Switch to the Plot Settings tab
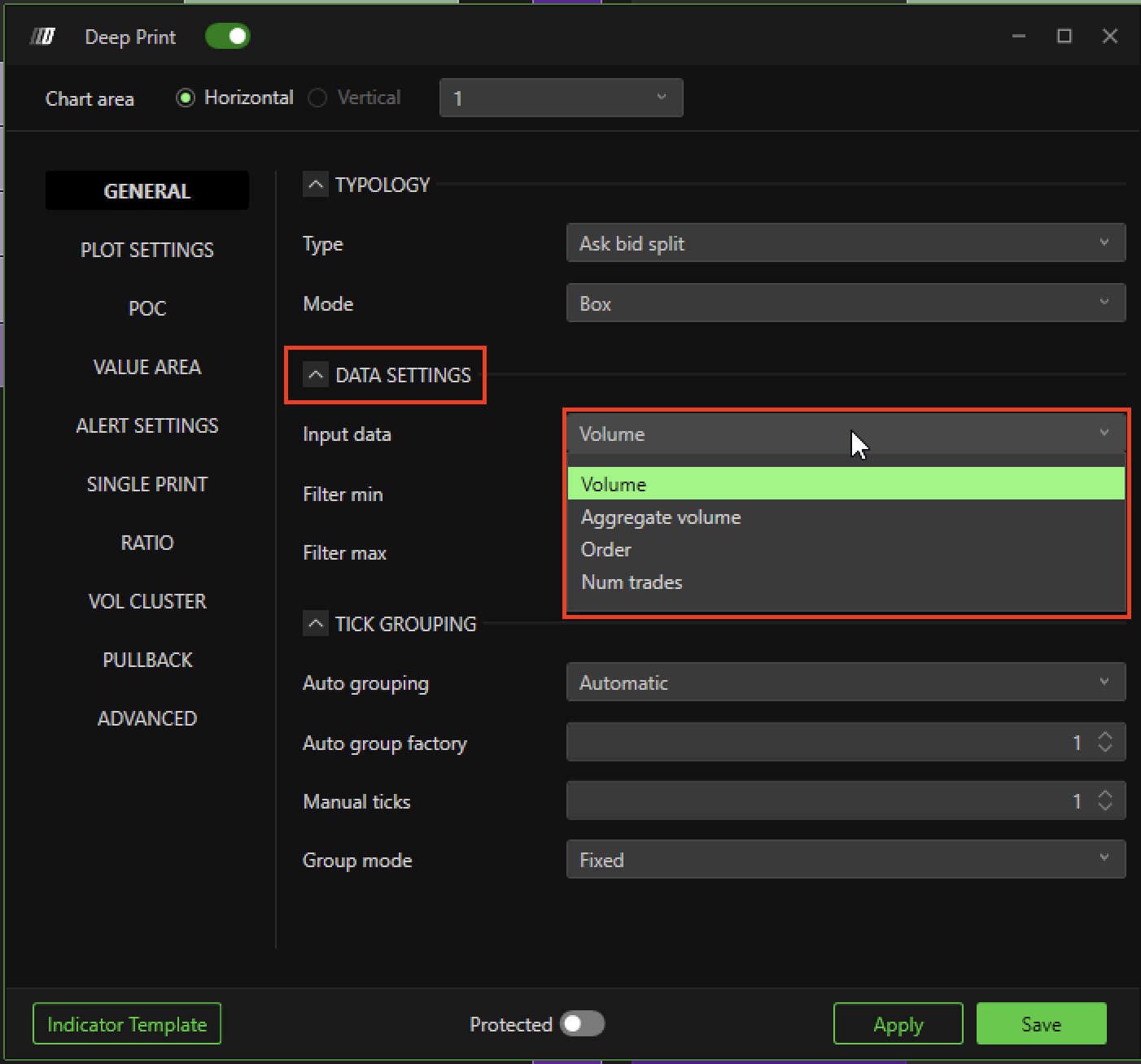 147,250
